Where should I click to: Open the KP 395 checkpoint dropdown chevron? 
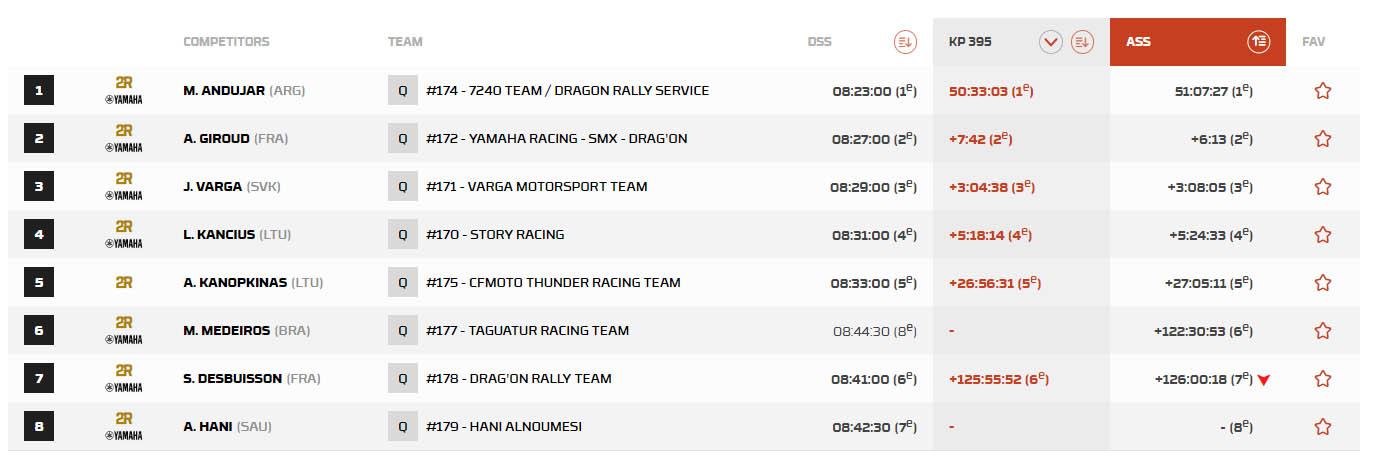(1050, 42)
